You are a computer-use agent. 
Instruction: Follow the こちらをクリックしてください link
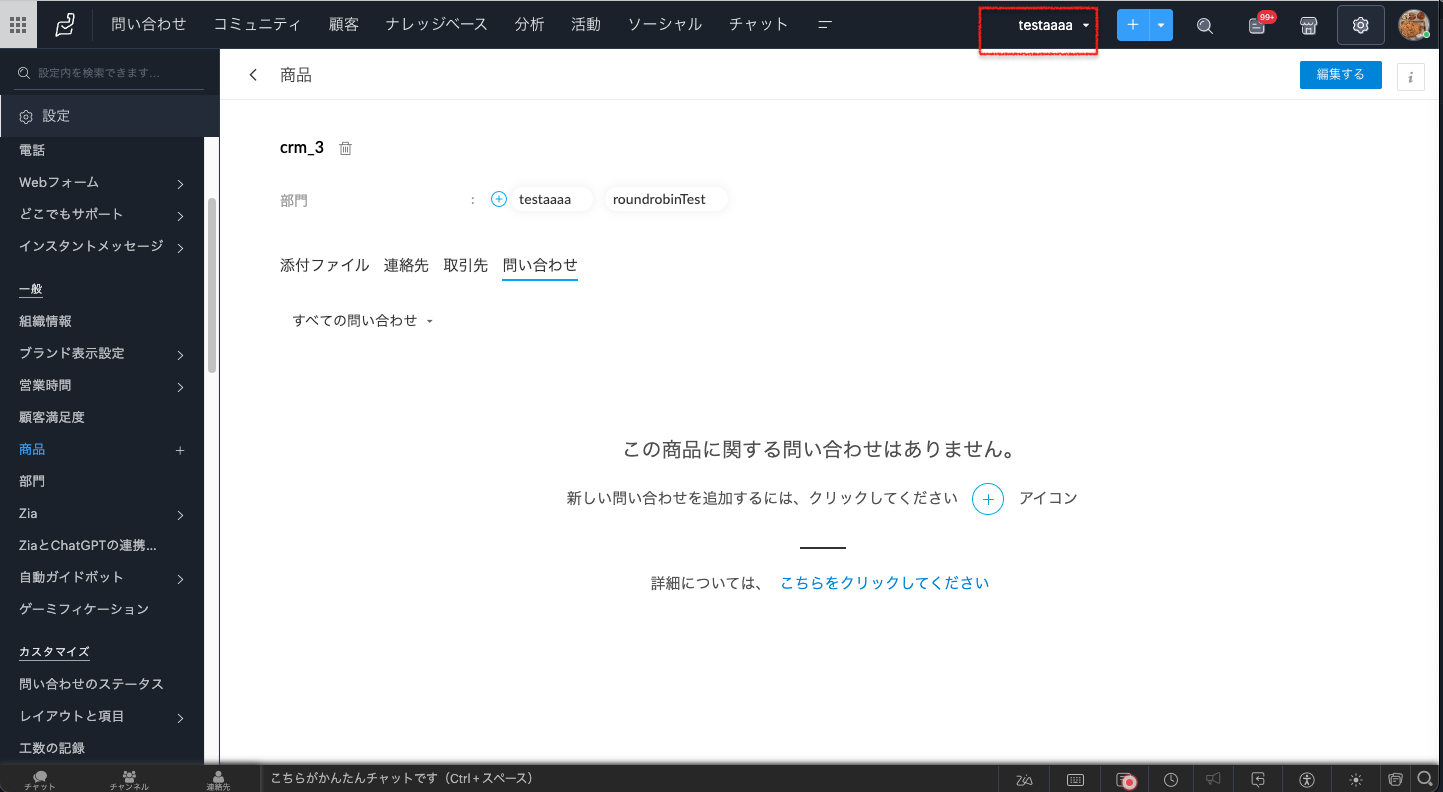click(884, 583)
